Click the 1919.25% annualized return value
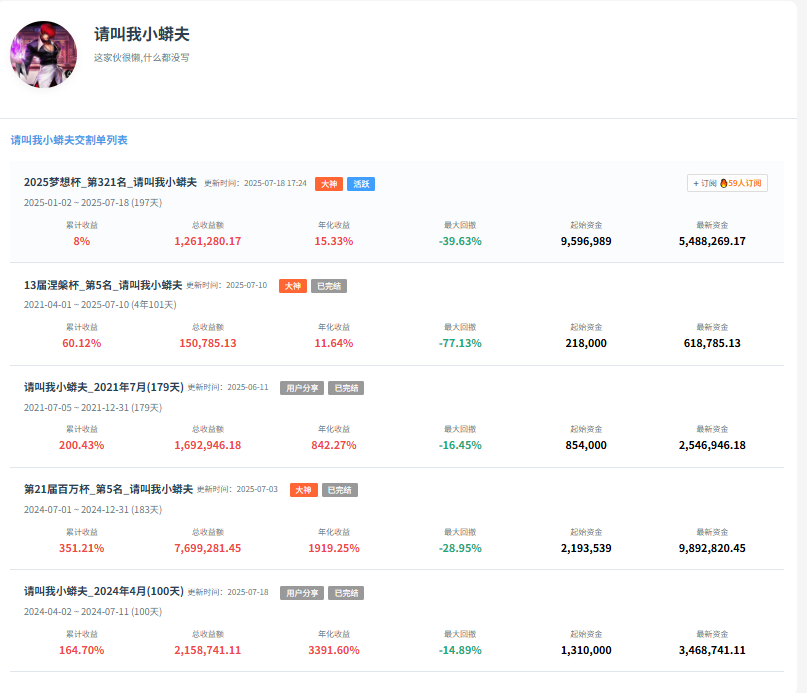This screenshot has width=807, height=693. (333, 548)
